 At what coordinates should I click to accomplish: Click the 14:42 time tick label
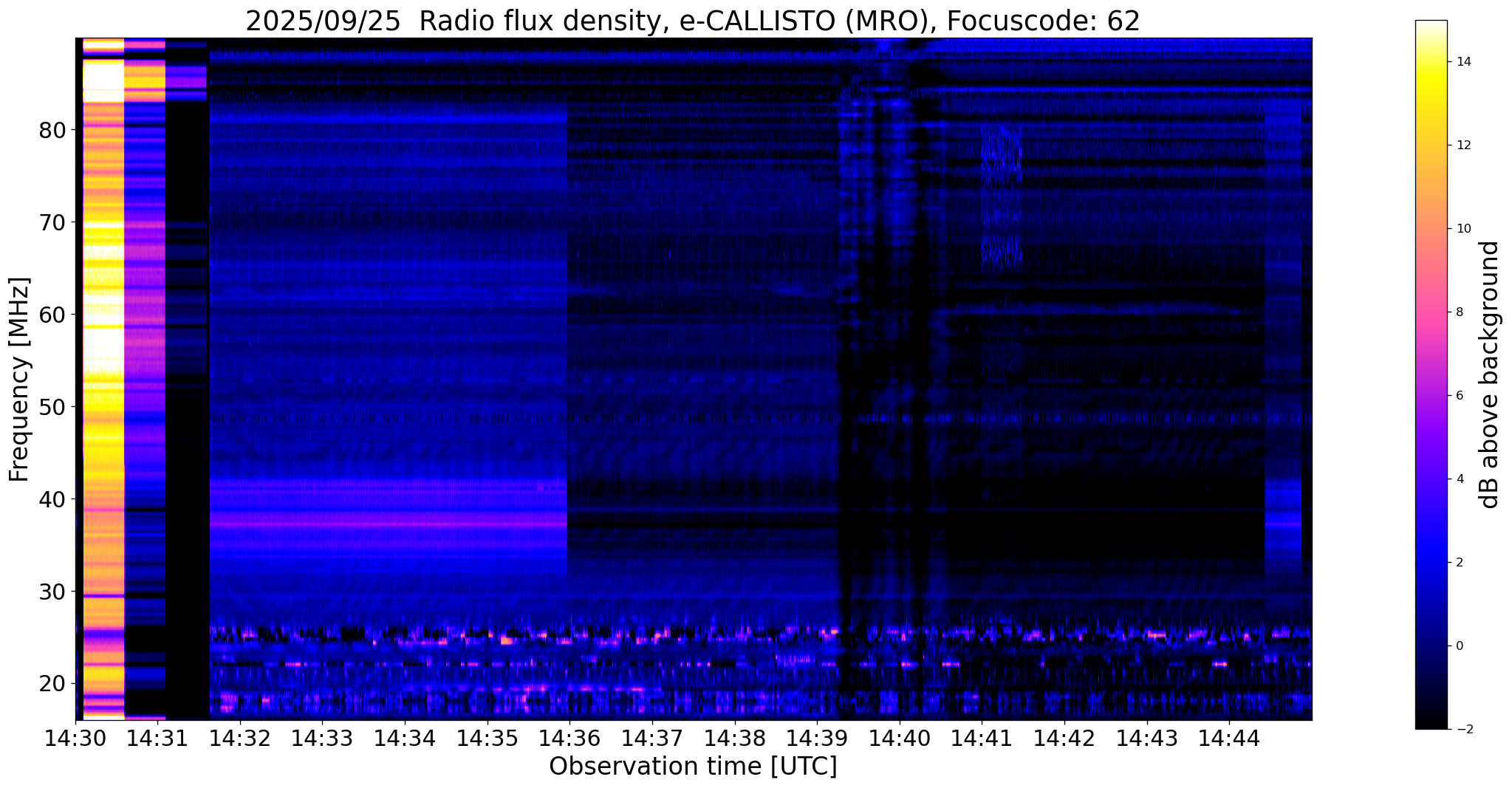pos(1064,738)
